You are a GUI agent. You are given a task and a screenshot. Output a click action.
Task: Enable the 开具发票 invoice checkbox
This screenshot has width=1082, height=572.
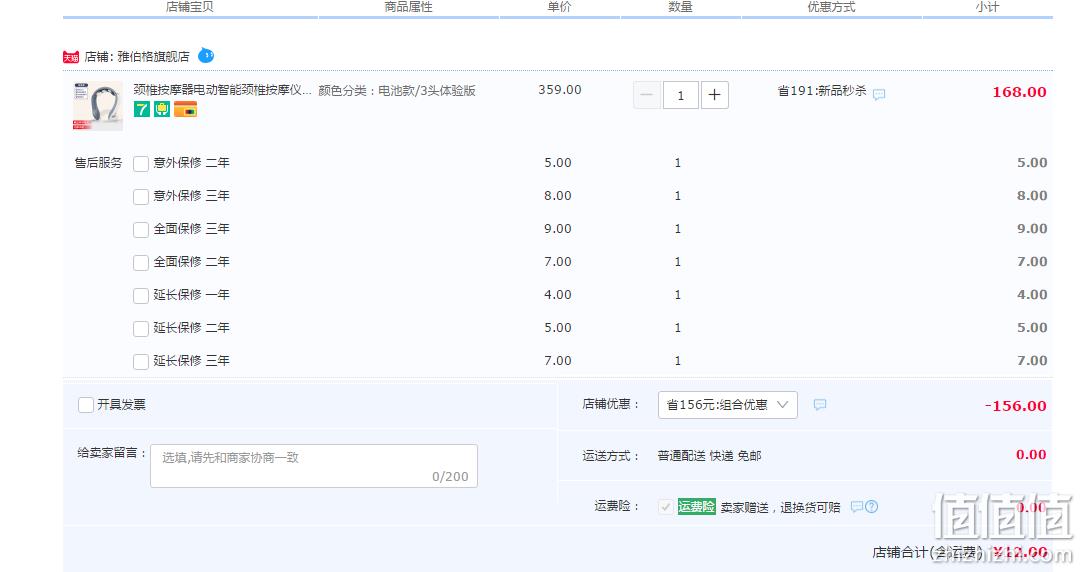(x=86, y=405)
